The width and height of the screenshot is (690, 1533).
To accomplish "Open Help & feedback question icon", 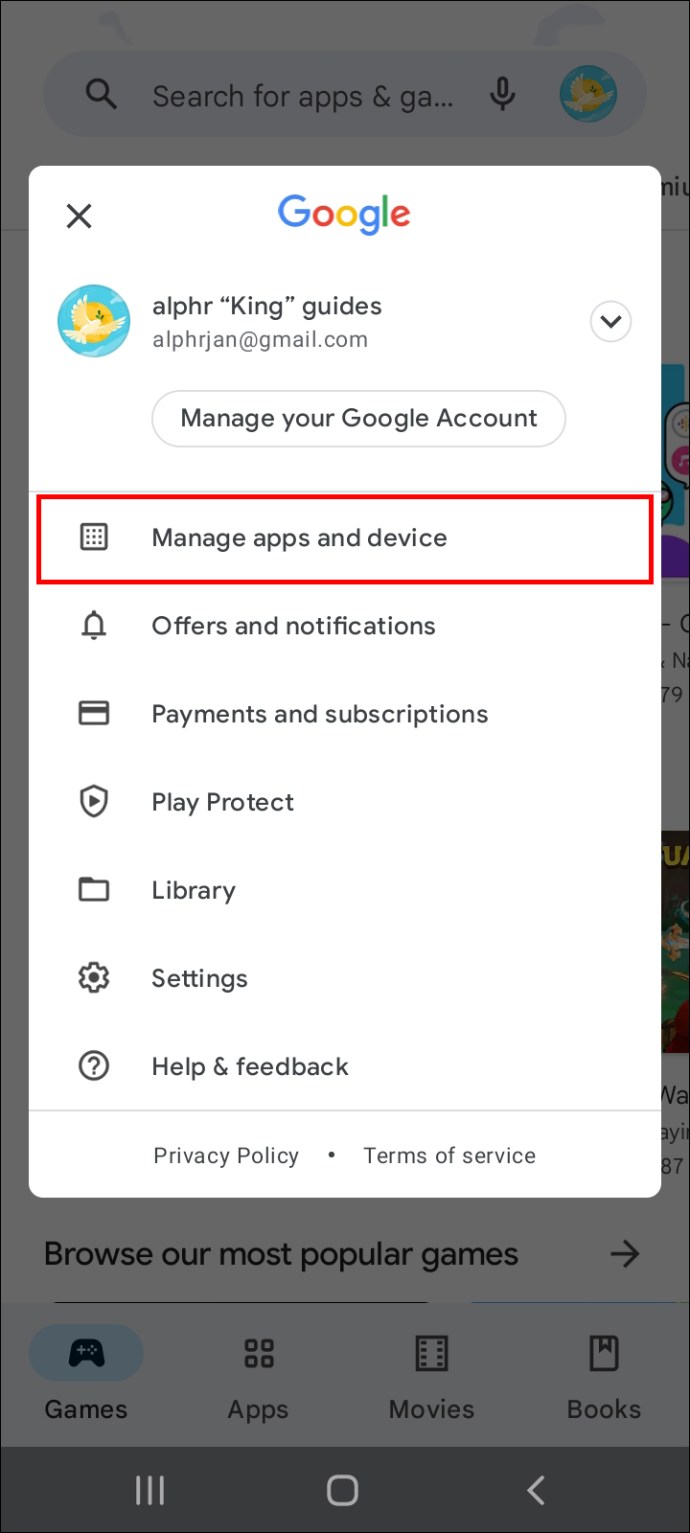I will pyautogui.click(x=94, y=1066).
